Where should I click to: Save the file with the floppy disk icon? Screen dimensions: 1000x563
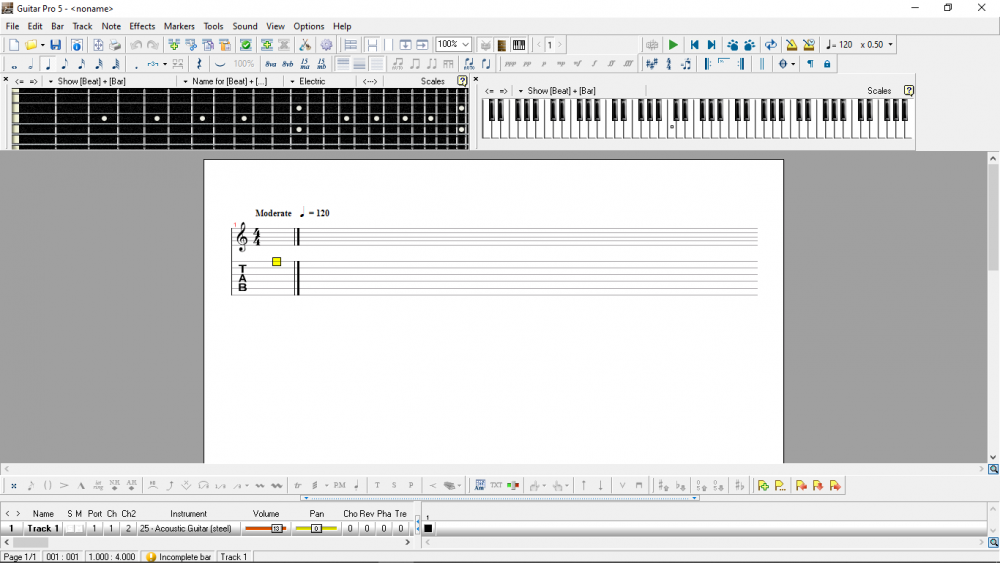tap(56, 45)
